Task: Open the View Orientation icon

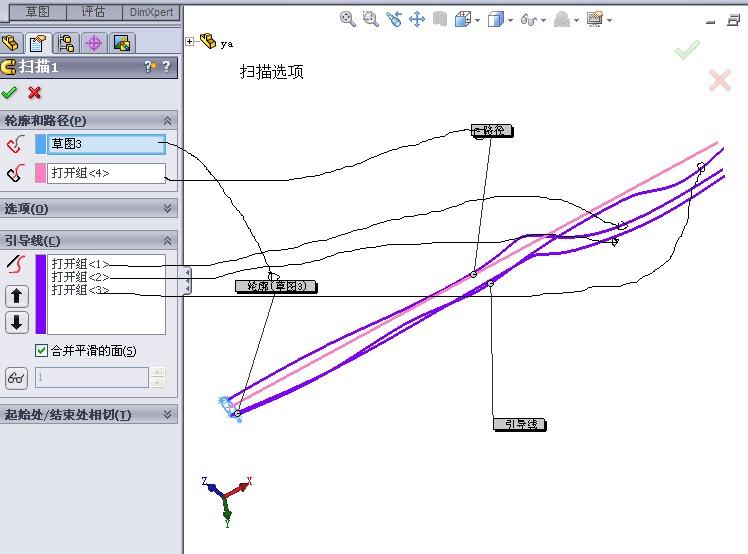Action: (x=462, y=20)
